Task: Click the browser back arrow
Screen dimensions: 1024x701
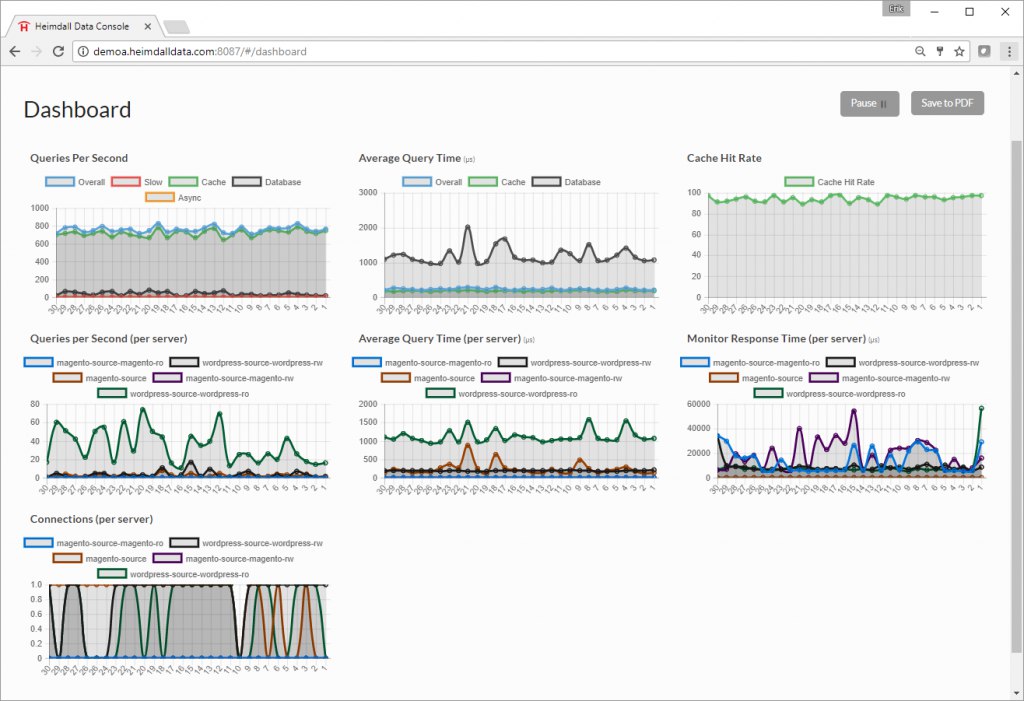Action: click(x=15, y=52)
